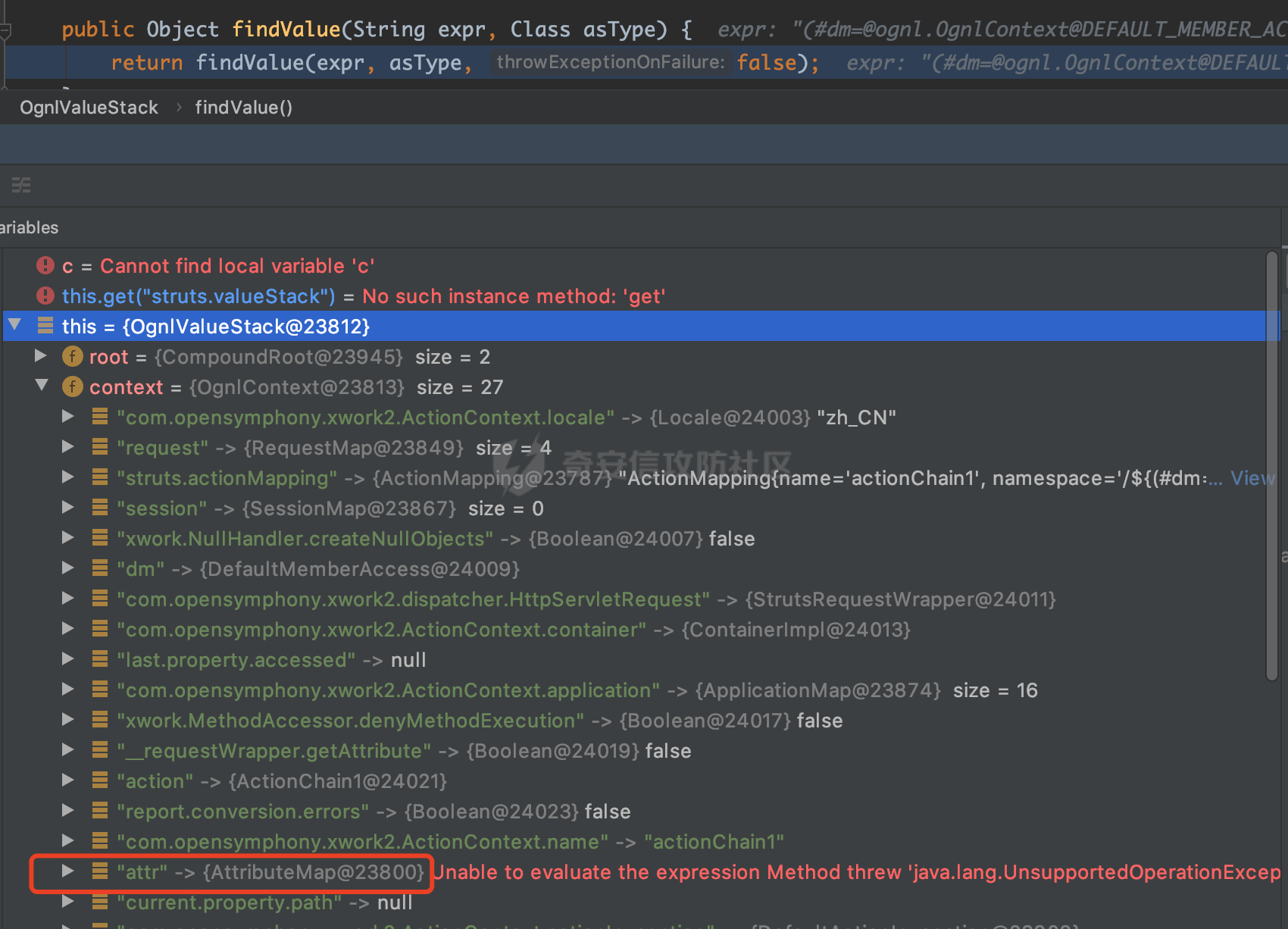The image size is (1288, 929).
Task: Click the field icon next to root
Action: point(72,357)
